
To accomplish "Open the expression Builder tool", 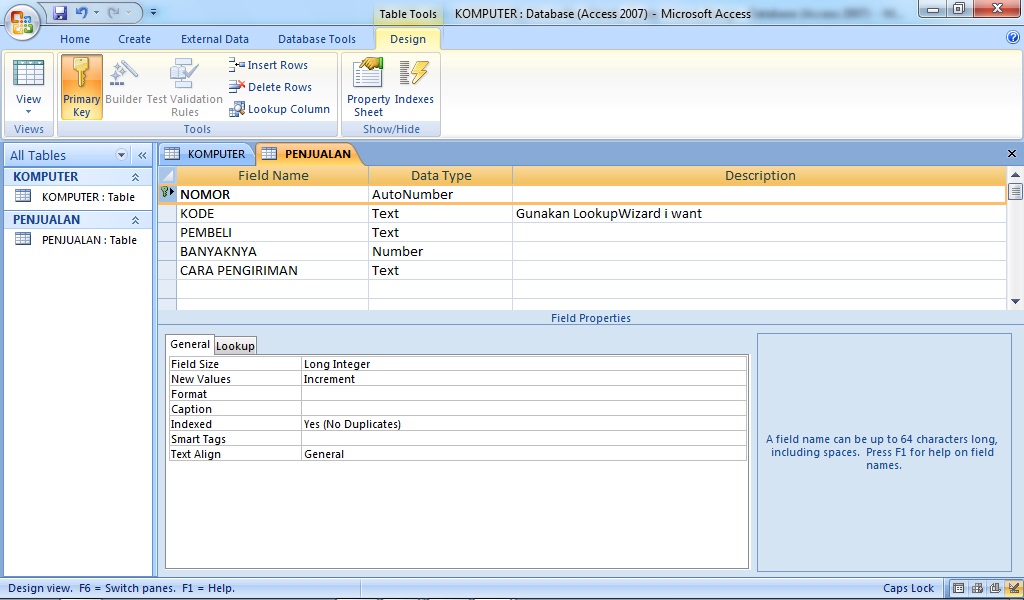I will tap(123, 86).
